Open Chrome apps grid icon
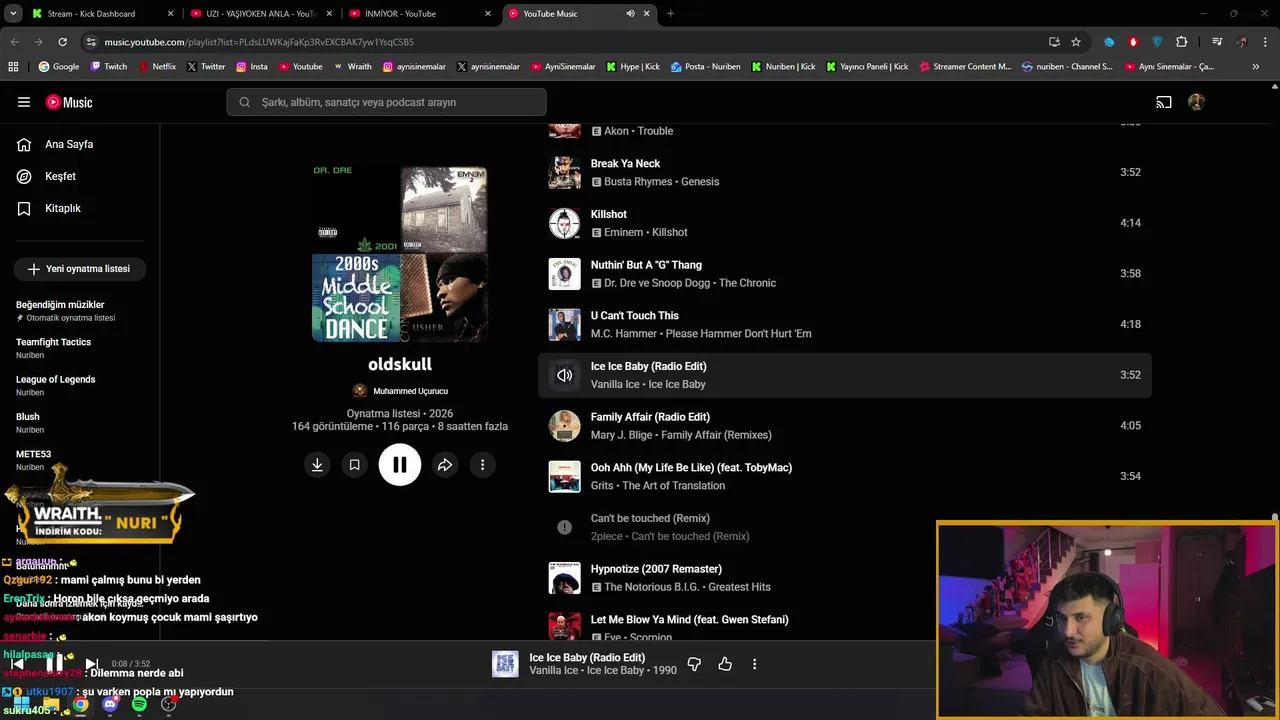 pos(13,67)
